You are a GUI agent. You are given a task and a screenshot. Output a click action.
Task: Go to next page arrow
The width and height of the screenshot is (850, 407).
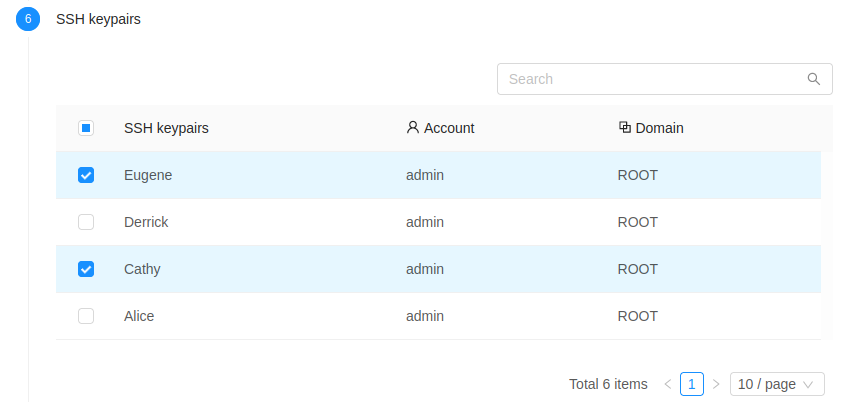716,384
